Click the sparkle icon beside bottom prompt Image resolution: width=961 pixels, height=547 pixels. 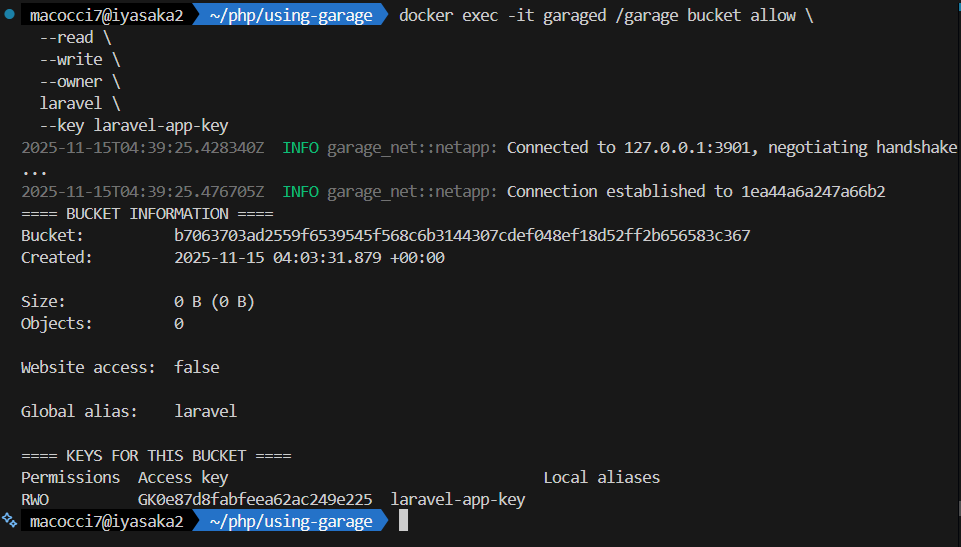click(x=9, y=521)
